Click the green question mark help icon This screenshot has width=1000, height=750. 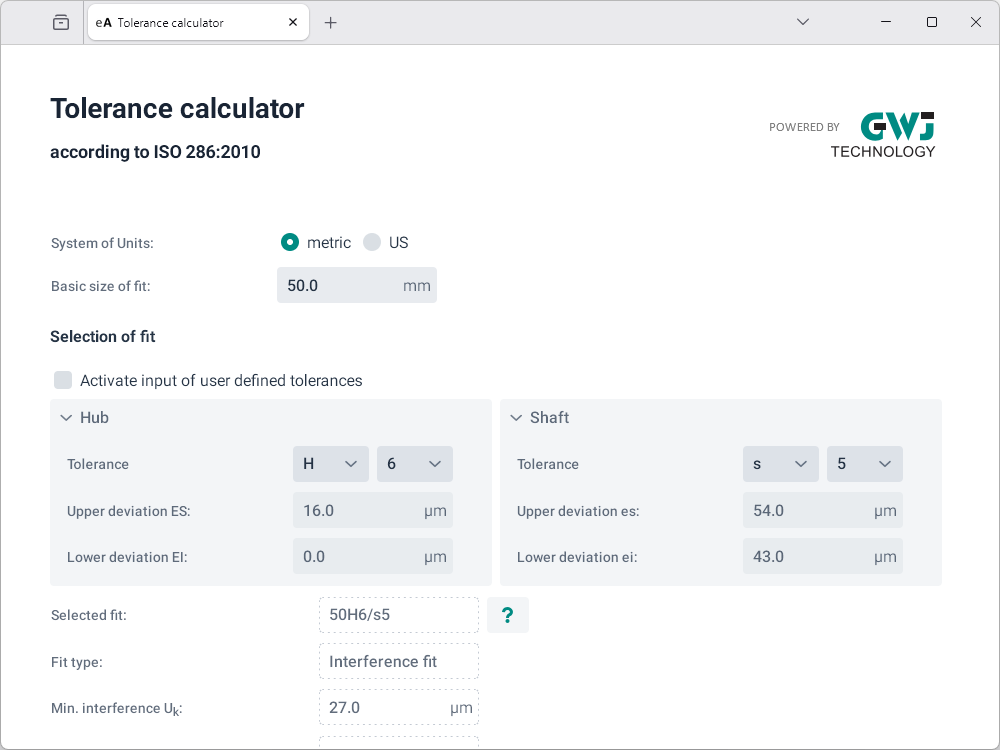coord(507,615)
